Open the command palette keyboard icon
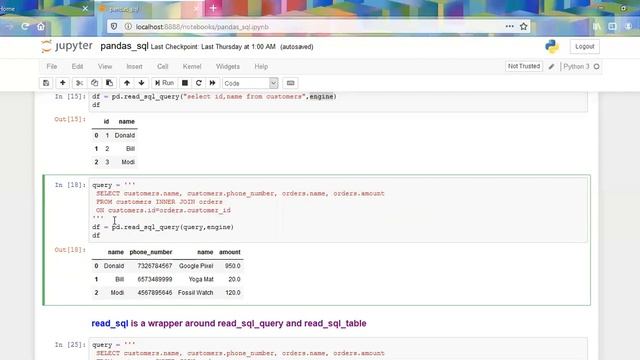This screenshot has width=640, height=360. click(x=290, y=83)
